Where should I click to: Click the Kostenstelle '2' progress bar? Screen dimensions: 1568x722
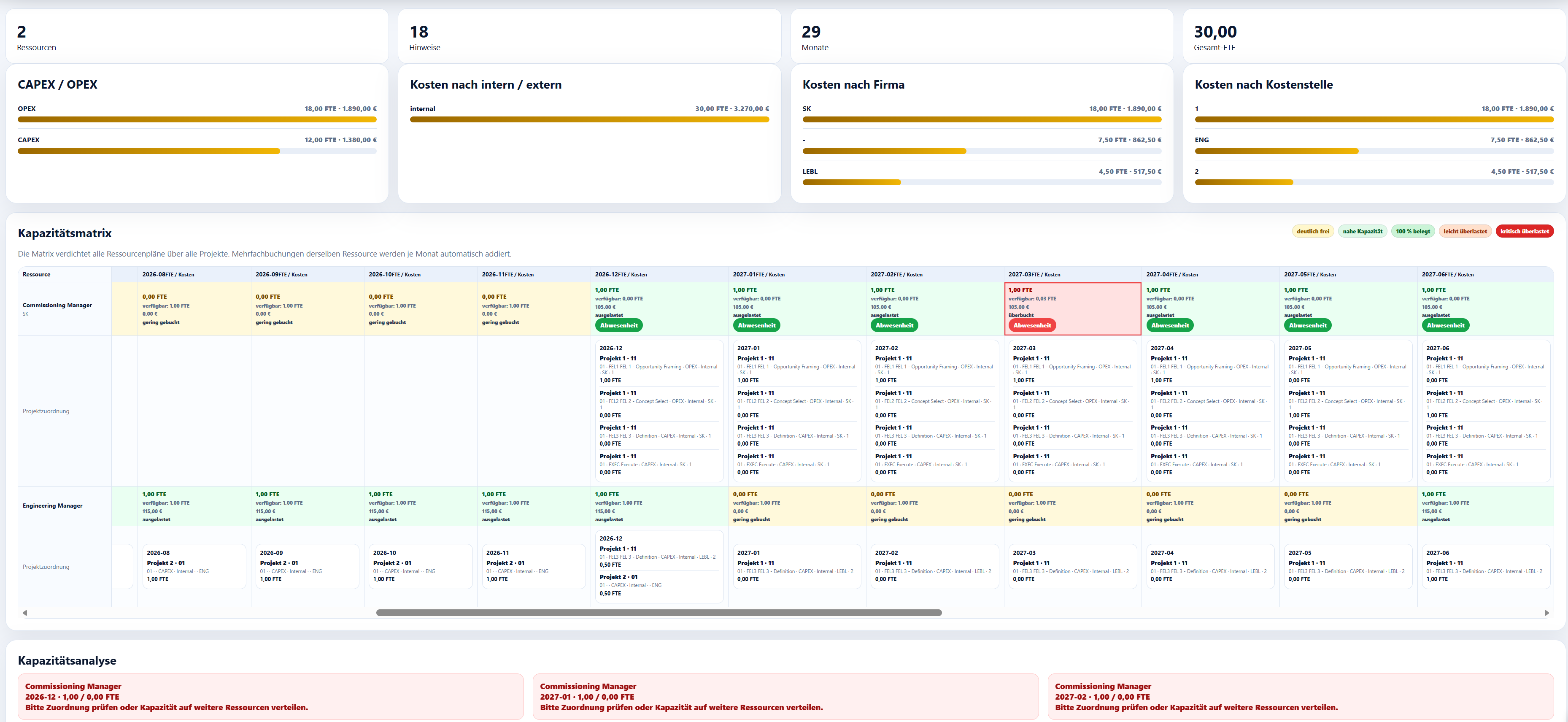1374,182
